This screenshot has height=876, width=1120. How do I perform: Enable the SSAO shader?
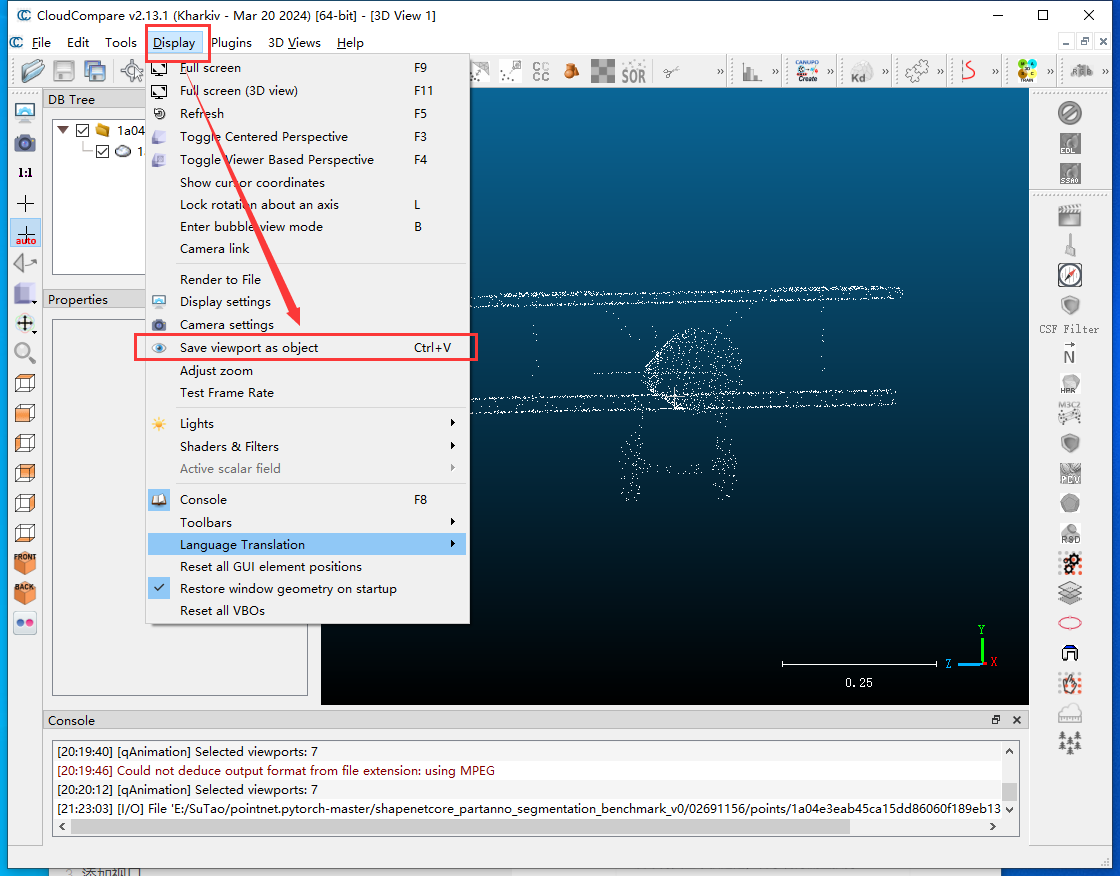tap(1069, 175)
